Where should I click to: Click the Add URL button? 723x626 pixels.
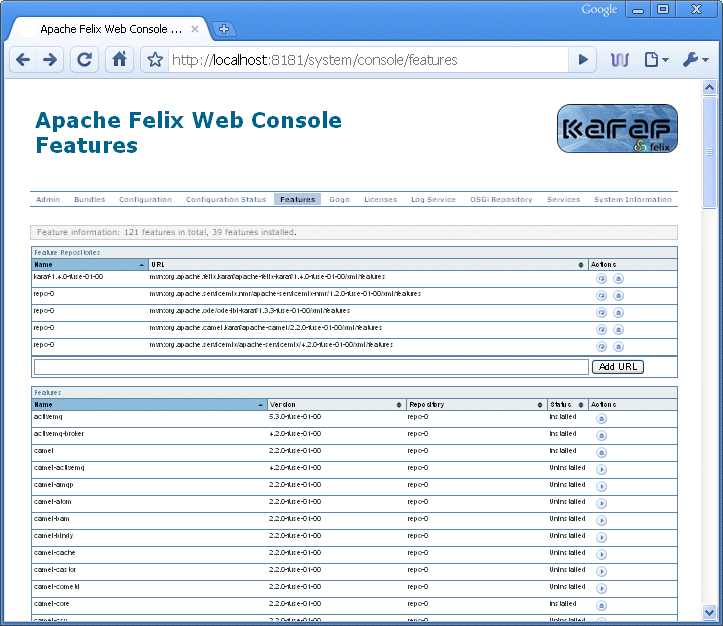[x=618, y=367]
